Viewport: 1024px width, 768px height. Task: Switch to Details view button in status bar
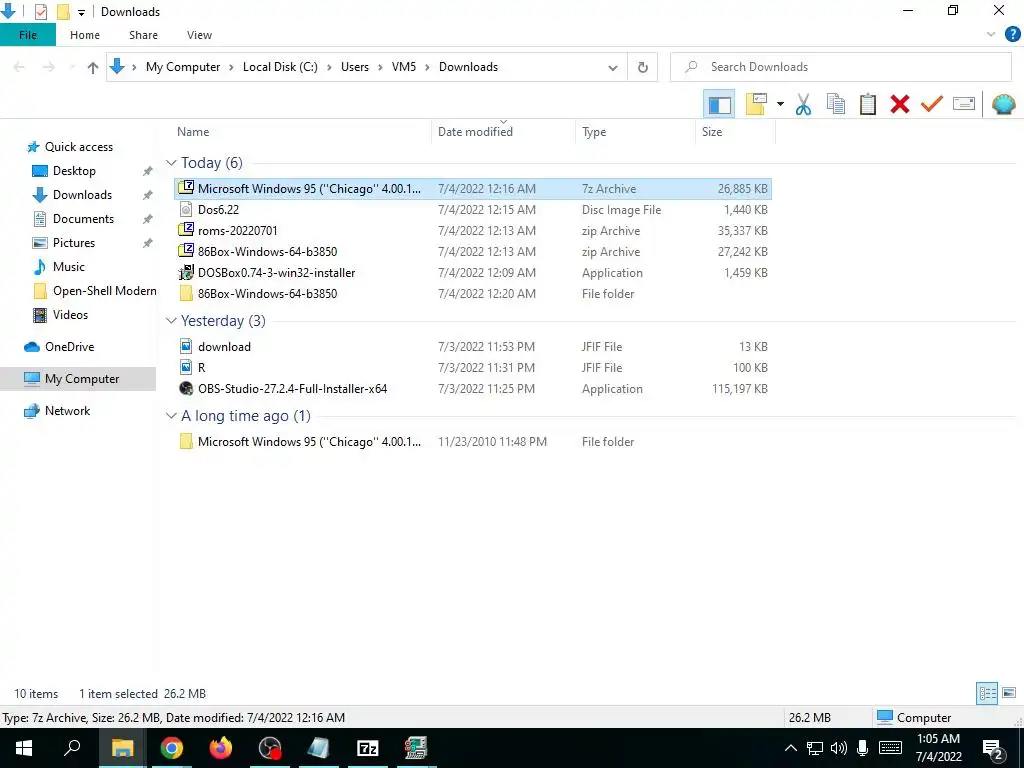pyautogui.click(x=987, y=693)
